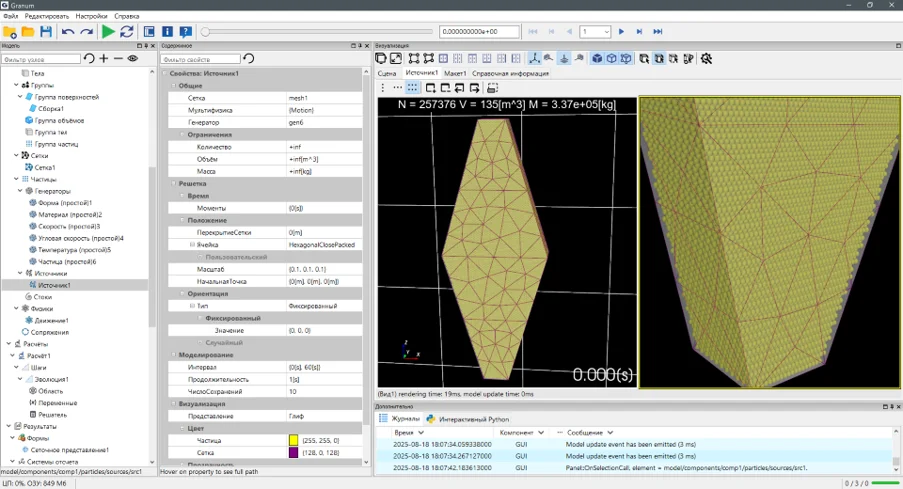Toggle the coordinate axes display icon
Screen dimensions: 903x489
coord(534,58)
